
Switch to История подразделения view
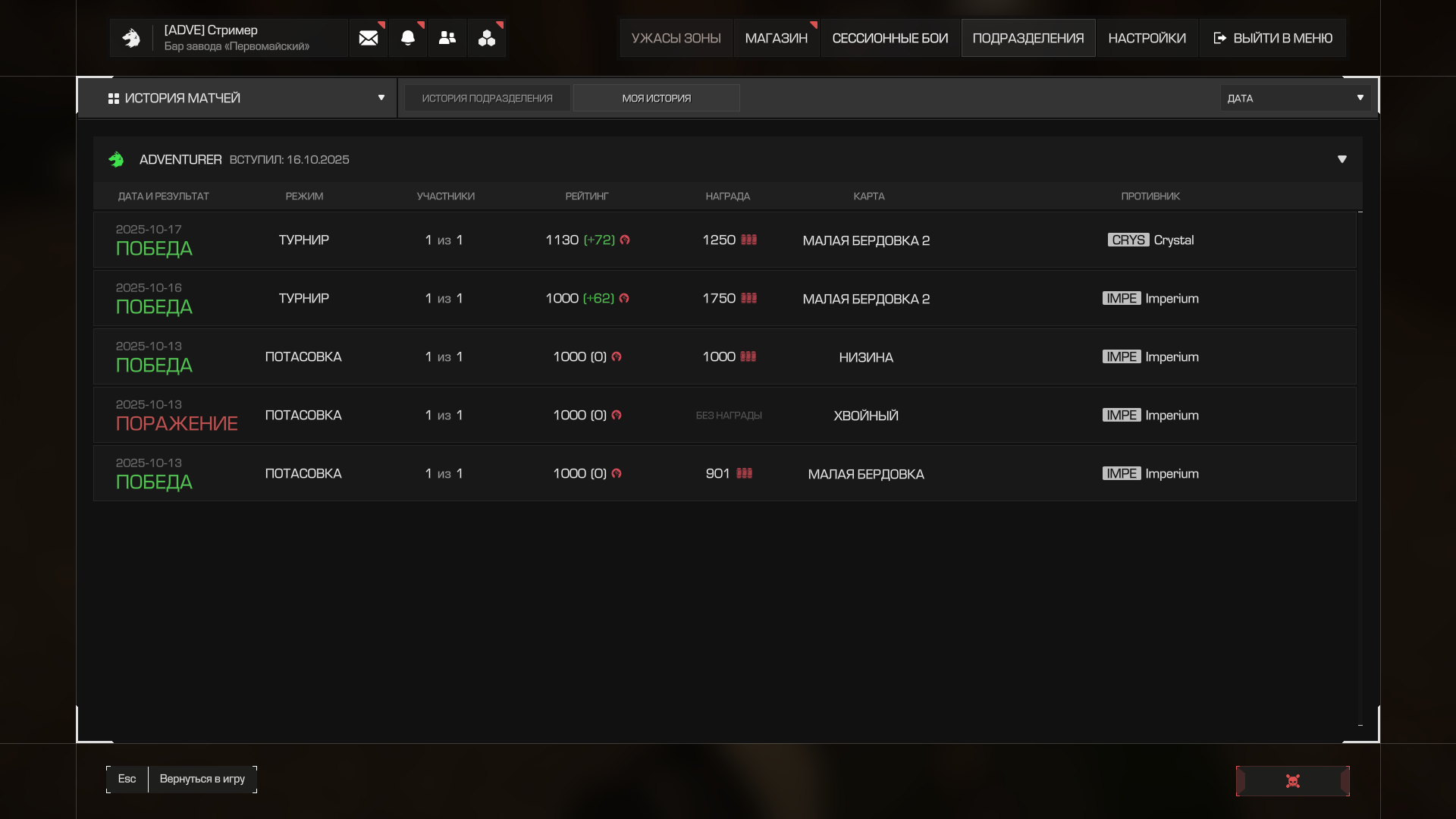coord(487,98)
